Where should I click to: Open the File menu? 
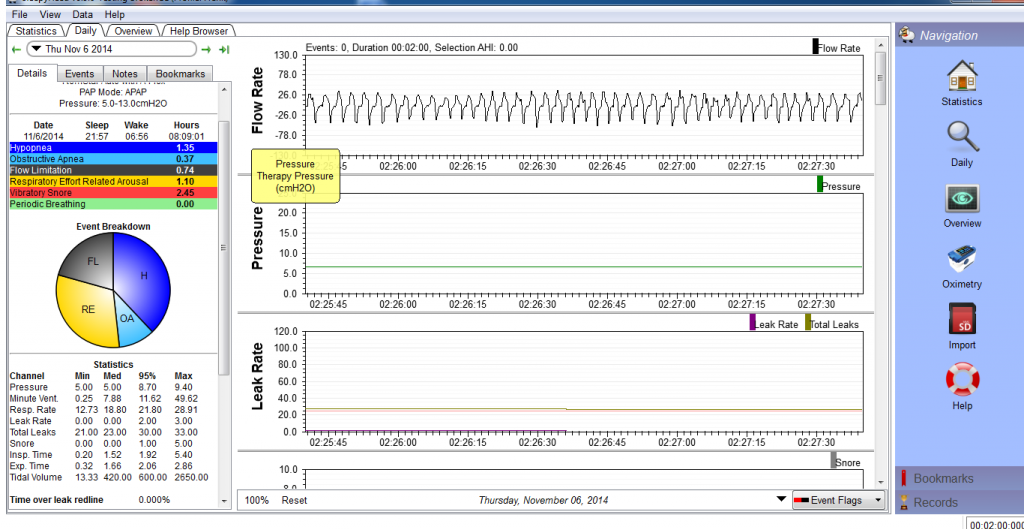tap(20, 14)
